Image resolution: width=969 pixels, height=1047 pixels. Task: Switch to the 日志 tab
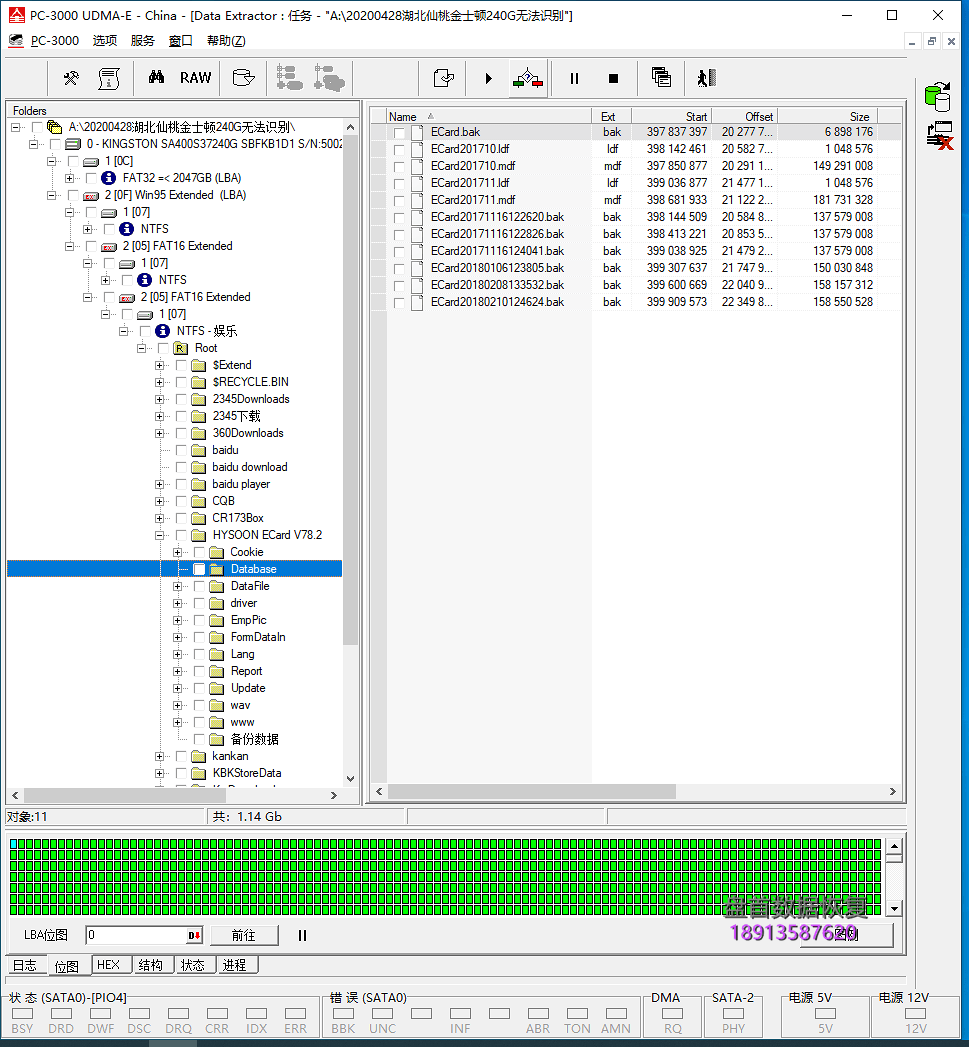25,966
